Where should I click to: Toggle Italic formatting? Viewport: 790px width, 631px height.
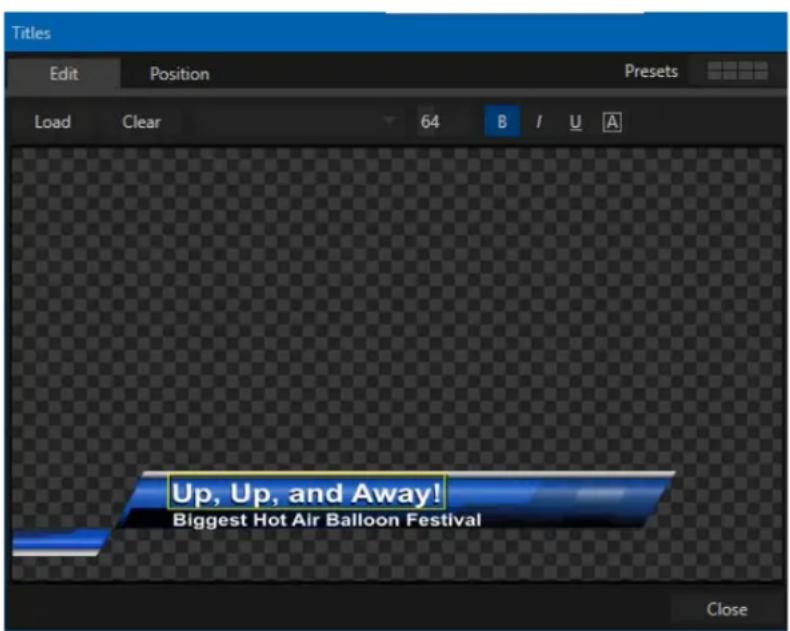[x=539, y=121]
